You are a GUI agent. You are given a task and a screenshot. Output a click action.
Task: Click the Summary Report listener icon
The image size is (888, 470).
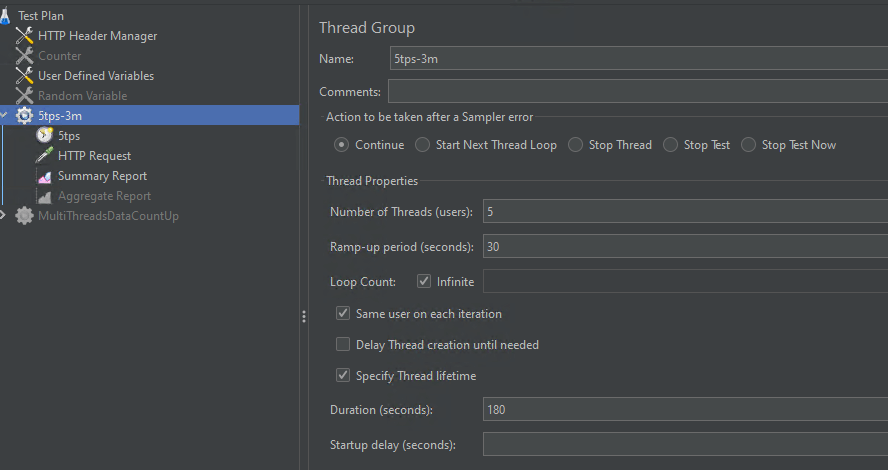tap(44, 176)
